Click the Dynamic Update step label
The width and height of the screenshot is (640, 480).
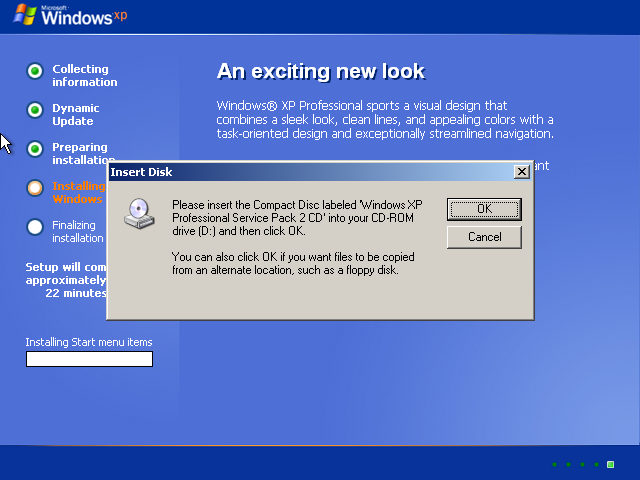[x=76, y=115]
